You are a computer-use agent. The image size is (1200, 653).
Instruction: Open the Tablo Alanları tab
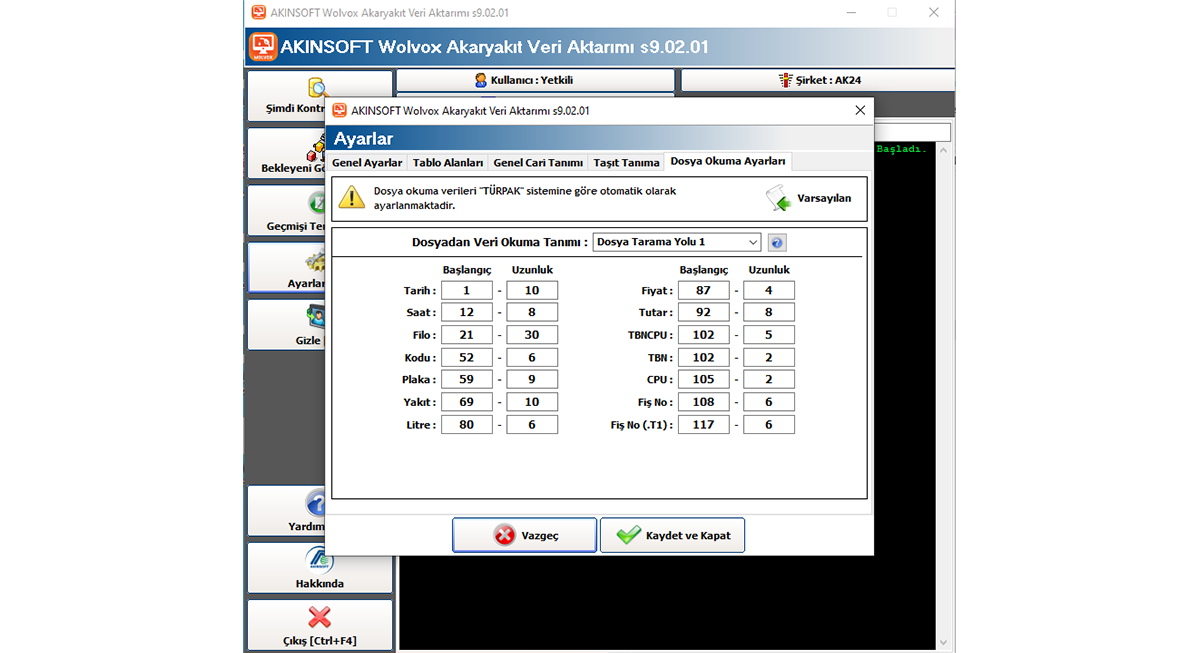448,162
